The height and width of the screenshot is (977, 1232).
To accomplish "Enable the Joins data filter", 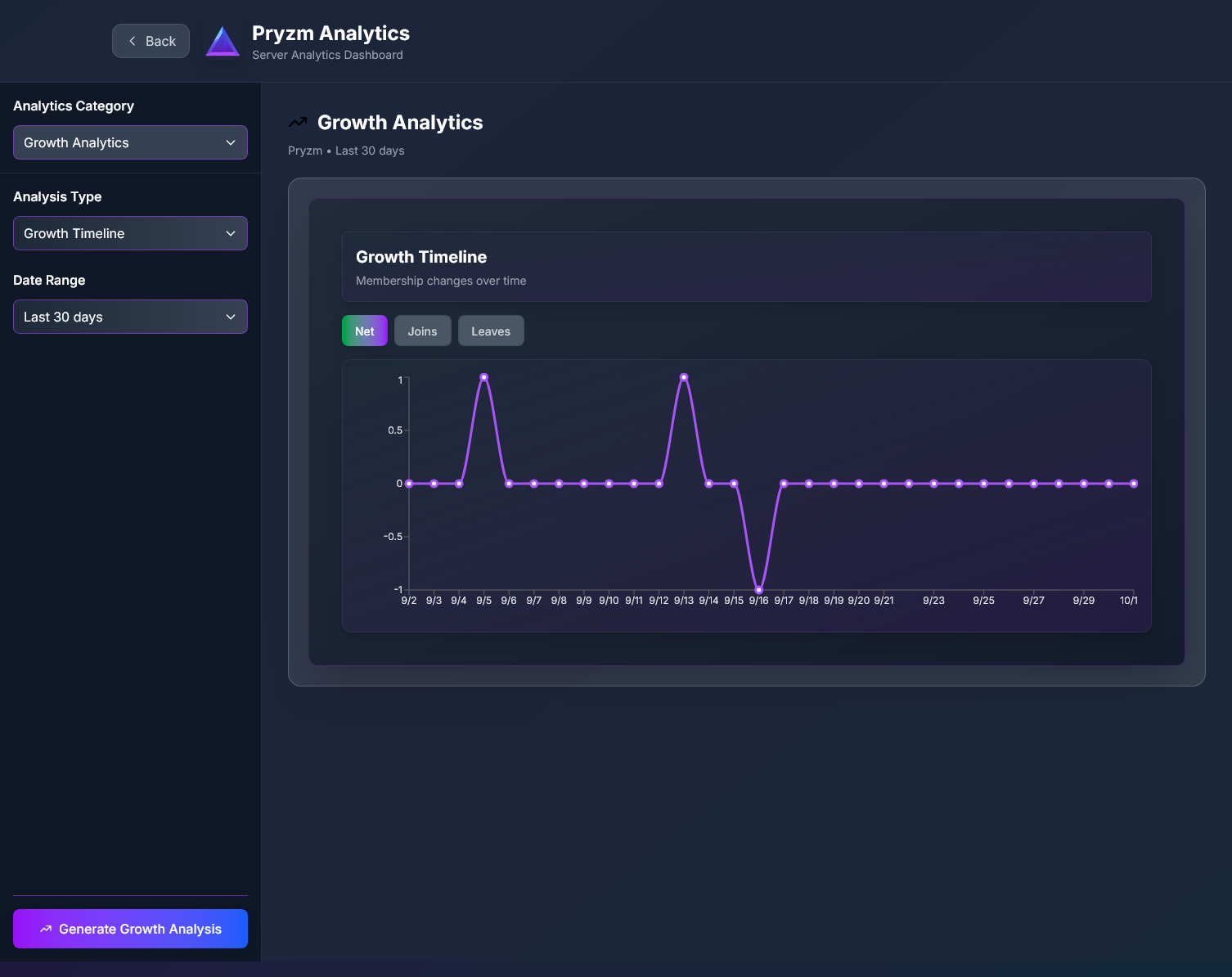I will click(422, 331).
